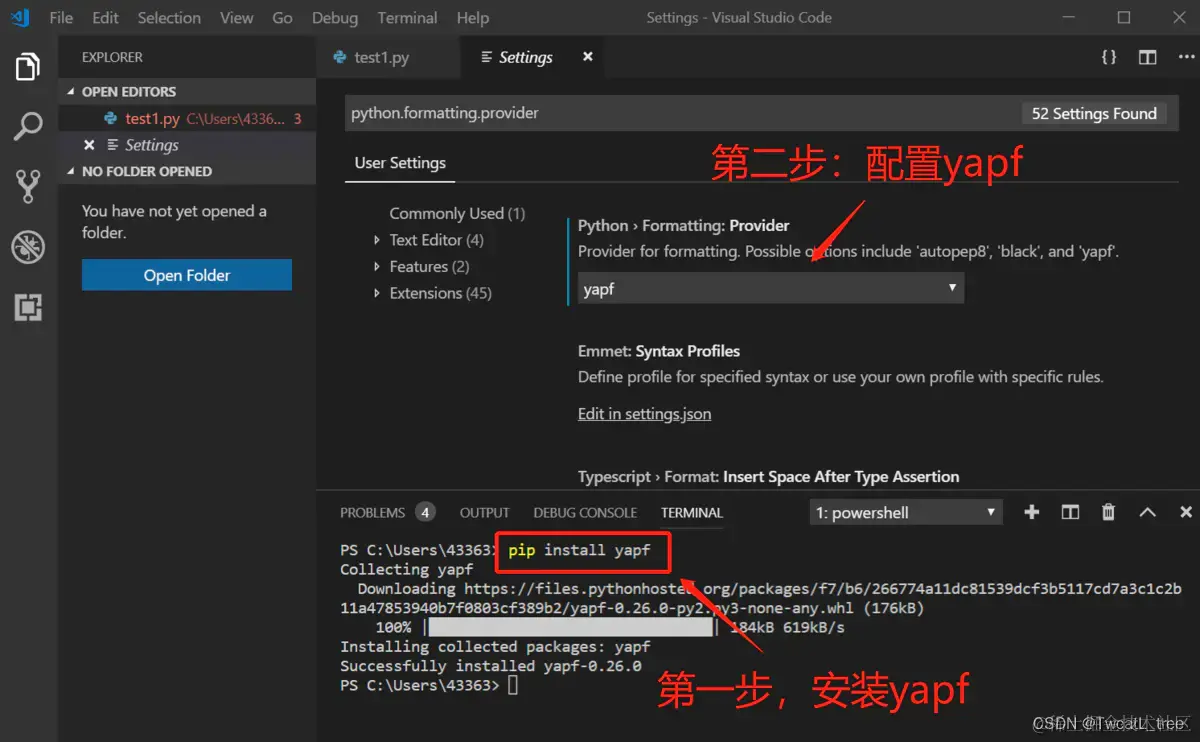The height and width of the screenshot is (742, 1200).
Task: Open the Go menu
Action: (283, 18)
